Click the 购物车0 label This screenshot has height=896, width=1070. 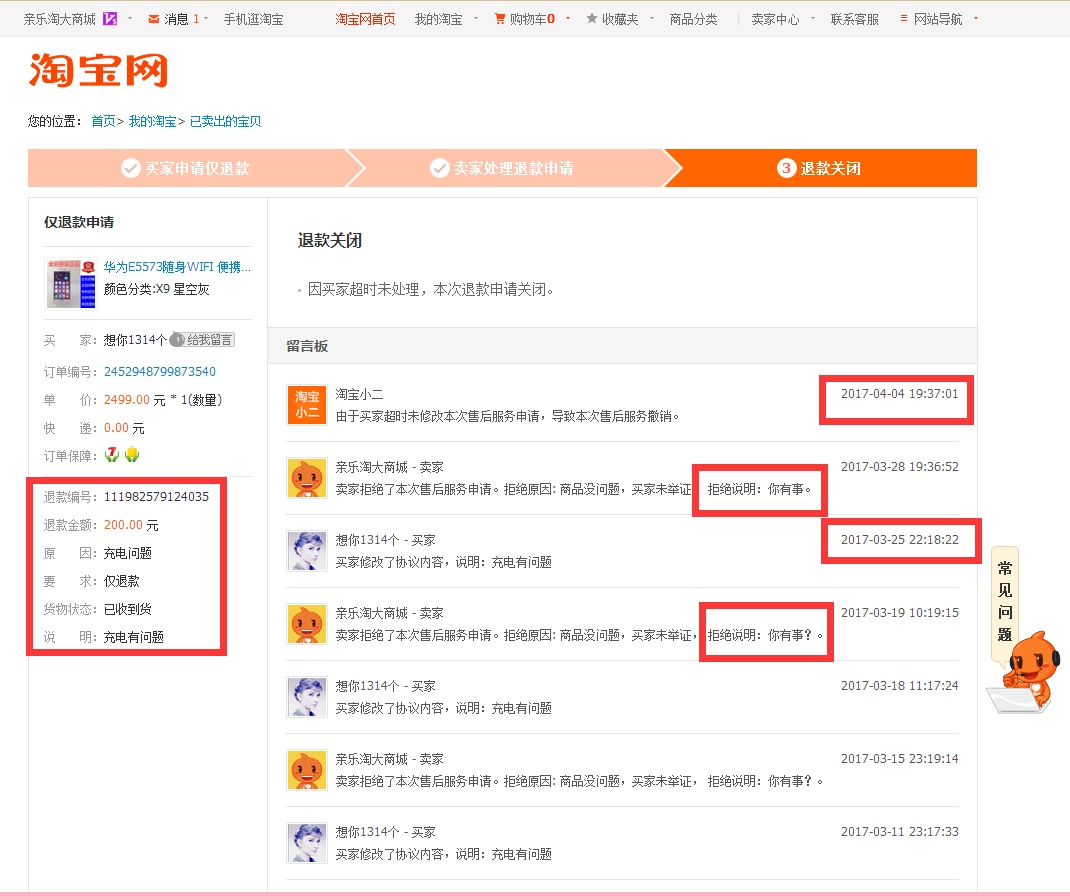point(532,19)
